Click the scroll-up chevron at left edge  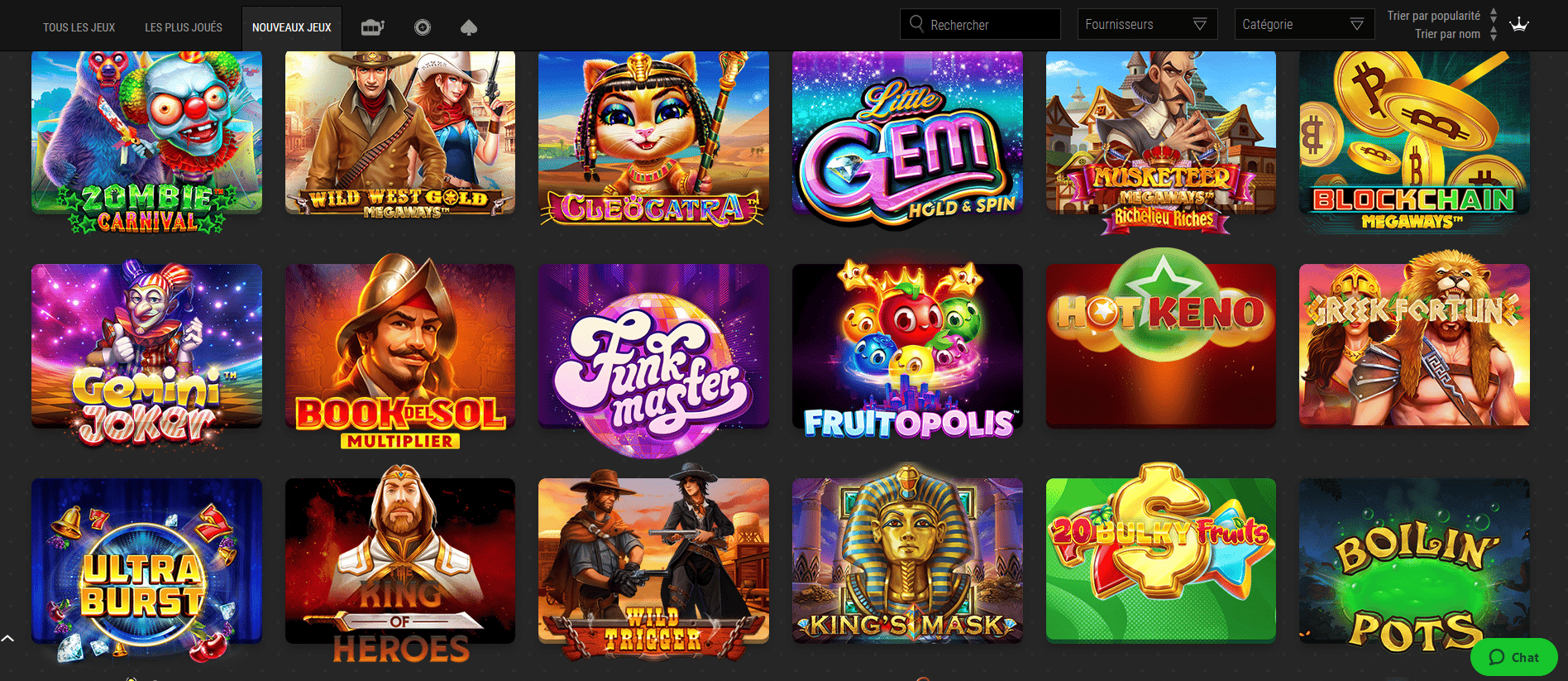point(7,638)
